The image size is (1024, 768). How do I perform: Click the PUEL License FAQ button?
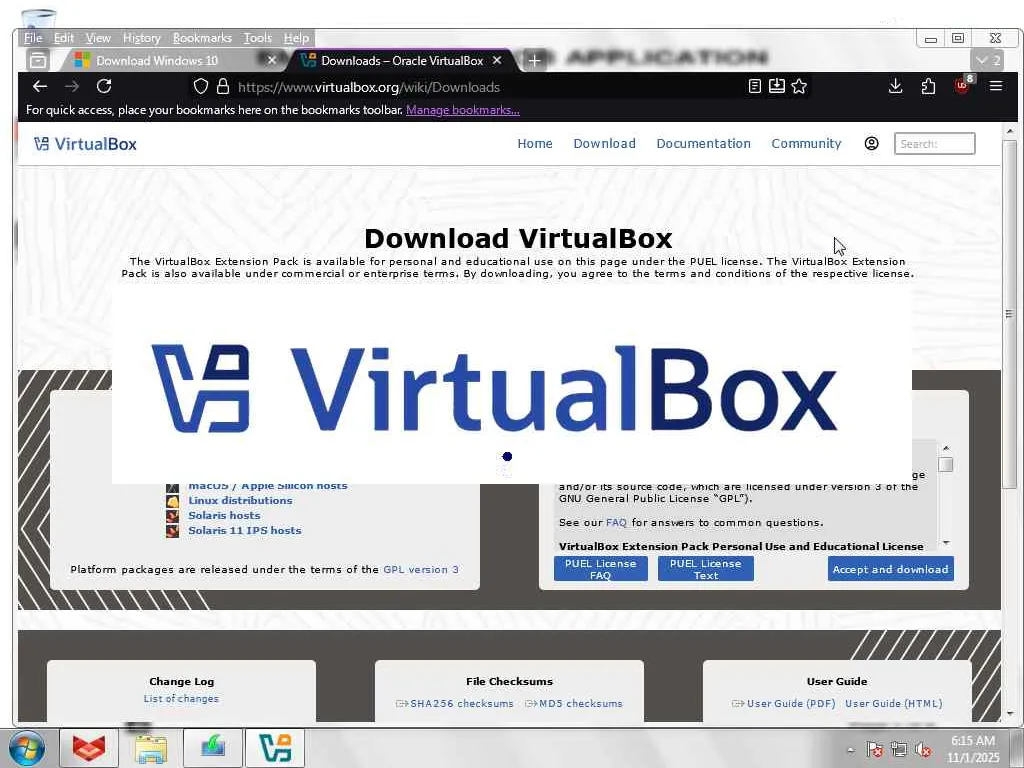tap(601, 569)
